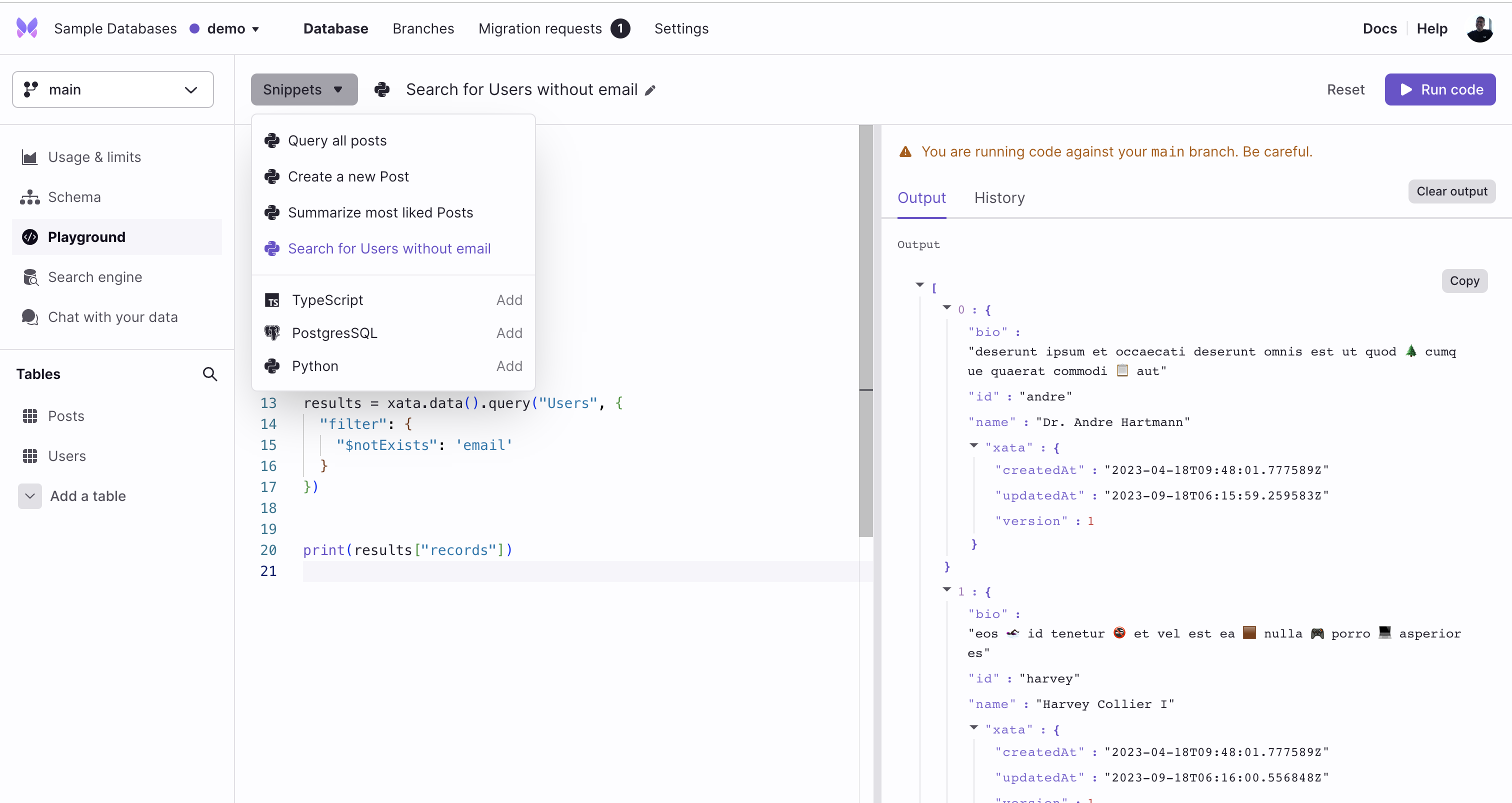
Task: Open Search engine from the sidebar
Action: point(94,277)
